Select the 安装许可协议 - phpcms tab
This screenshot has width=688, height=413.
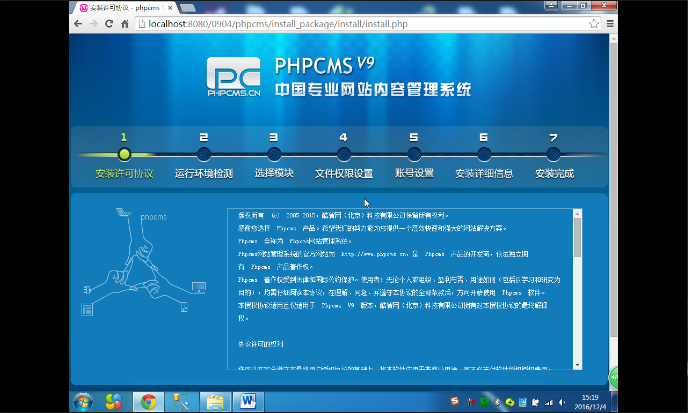[x=124, y=8]
